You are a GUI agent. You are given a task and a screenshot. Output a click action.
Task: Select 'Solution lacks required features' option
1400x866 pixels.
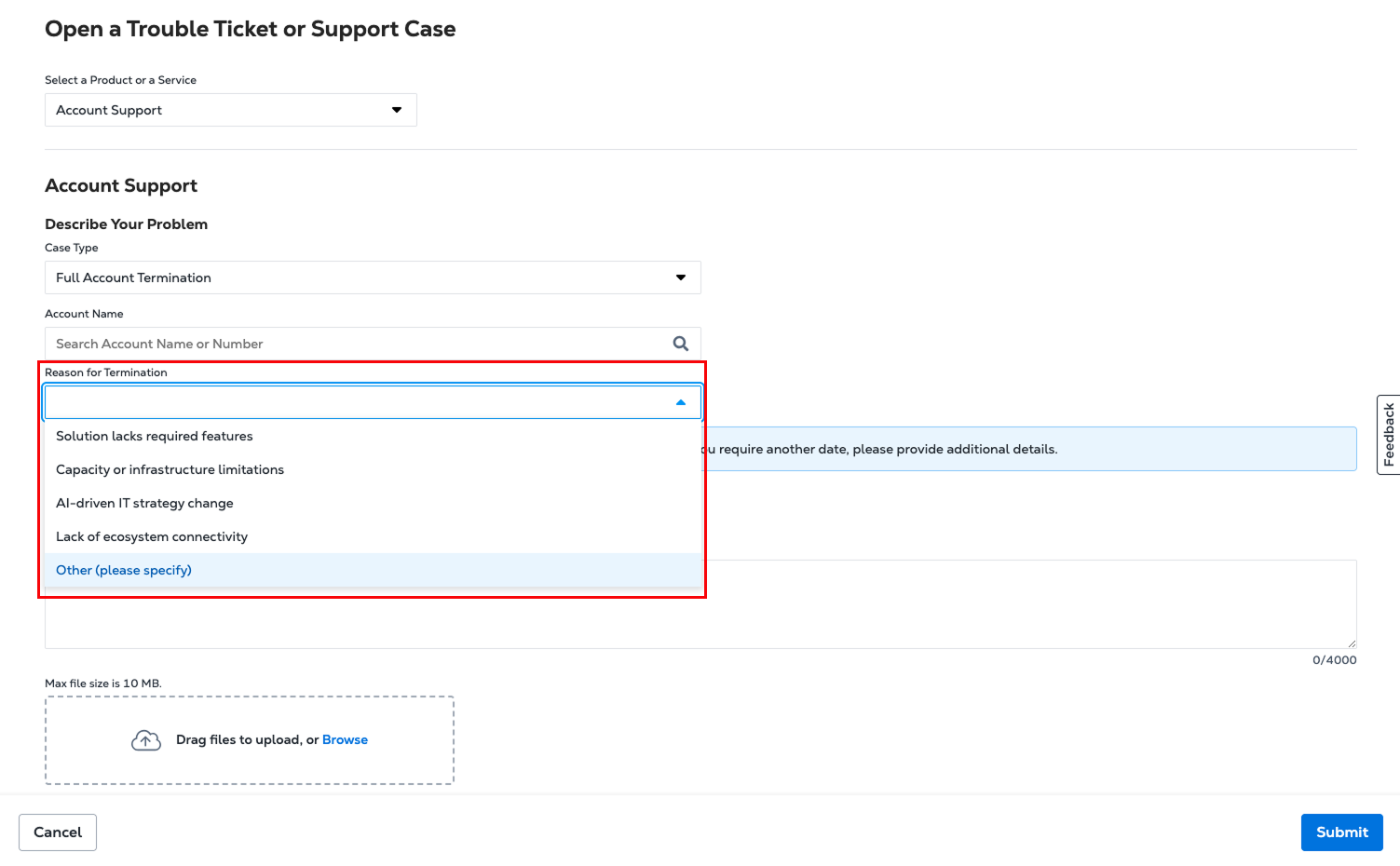tap(155, 436)
